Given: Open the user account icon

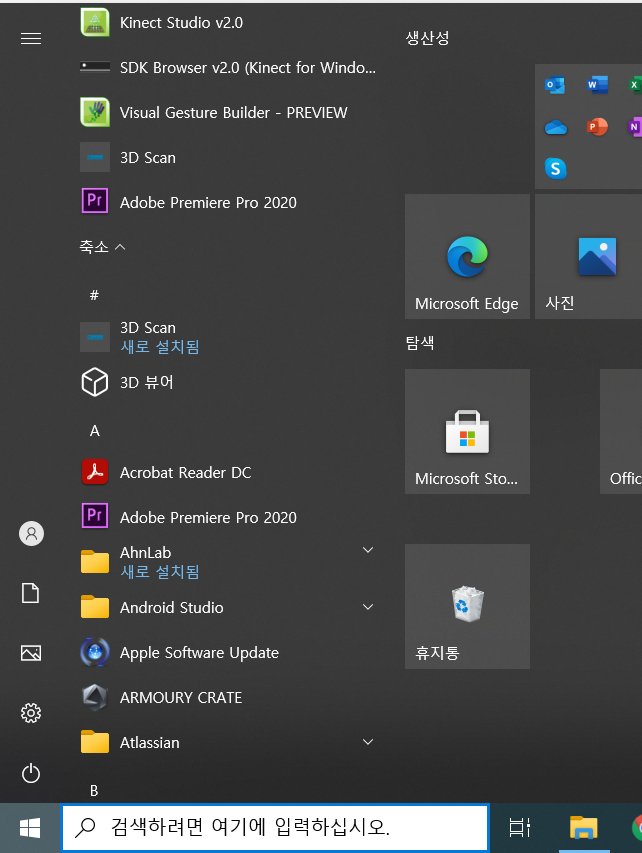Looking at the screenshot, I should [32, 533].
